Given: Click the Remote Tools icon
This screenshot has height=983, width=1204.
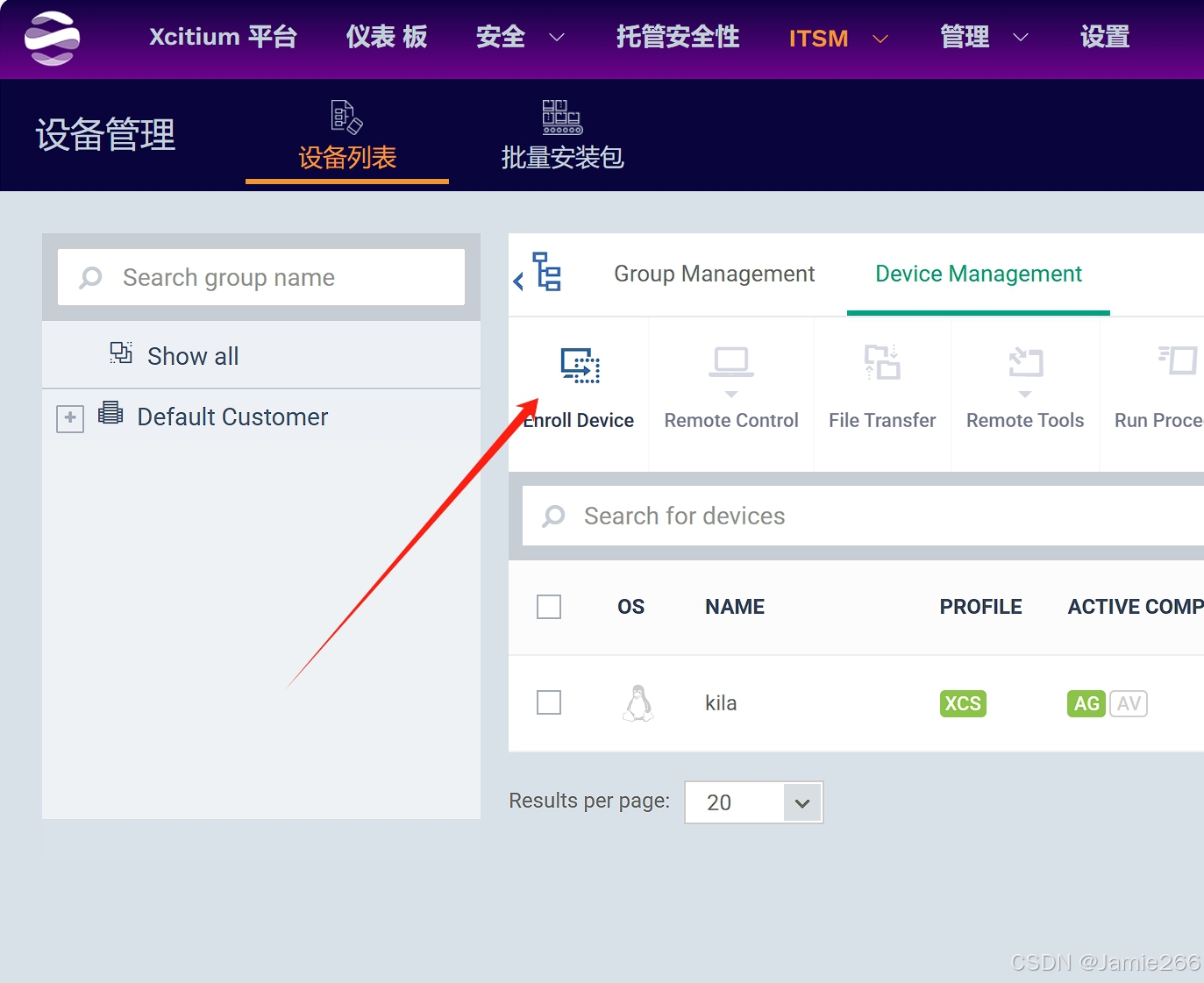Looking at the screenshot, I should click(x=1024, y=362).
